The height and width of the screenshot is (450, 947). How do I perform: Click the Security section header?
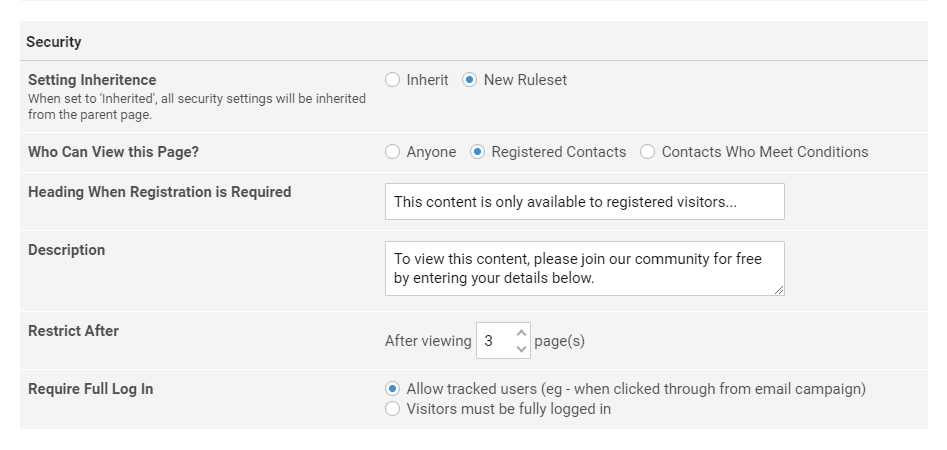(x=54, y=42)
